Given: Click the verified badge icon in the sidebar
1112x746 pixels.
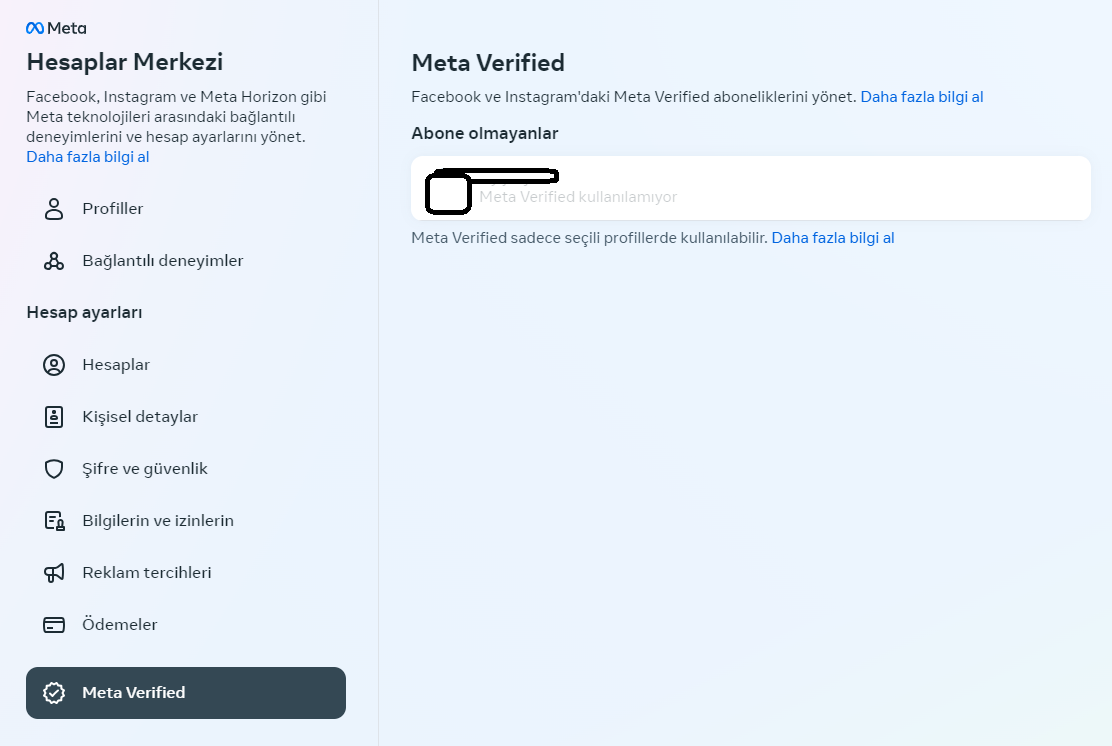Looking at the screenshot, I should 54,693.
